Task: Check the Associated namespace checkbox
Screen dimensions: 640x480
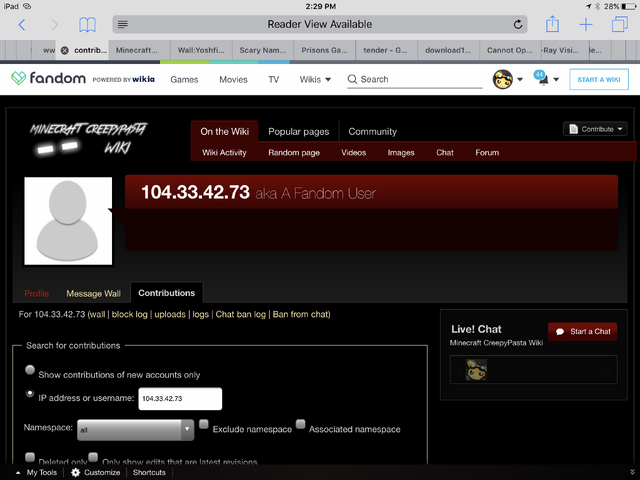Action: pos(300,424)
